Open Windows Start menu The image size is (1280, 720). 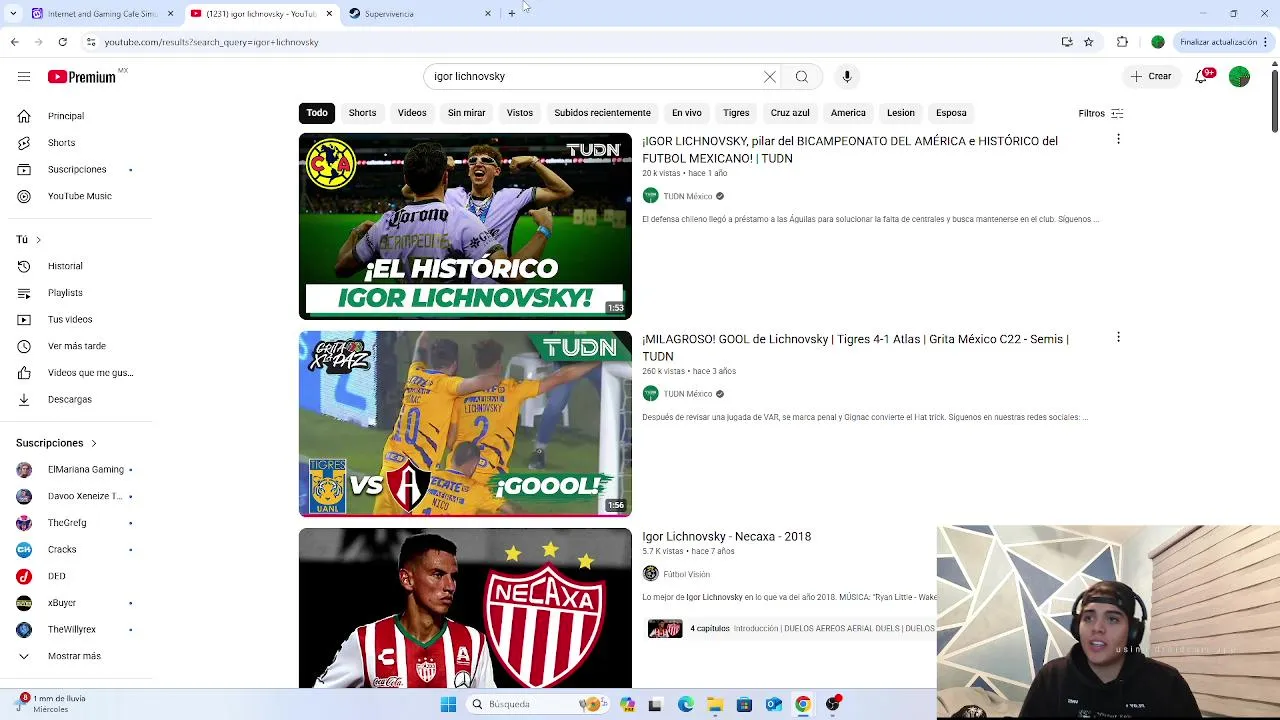point(448,704)
